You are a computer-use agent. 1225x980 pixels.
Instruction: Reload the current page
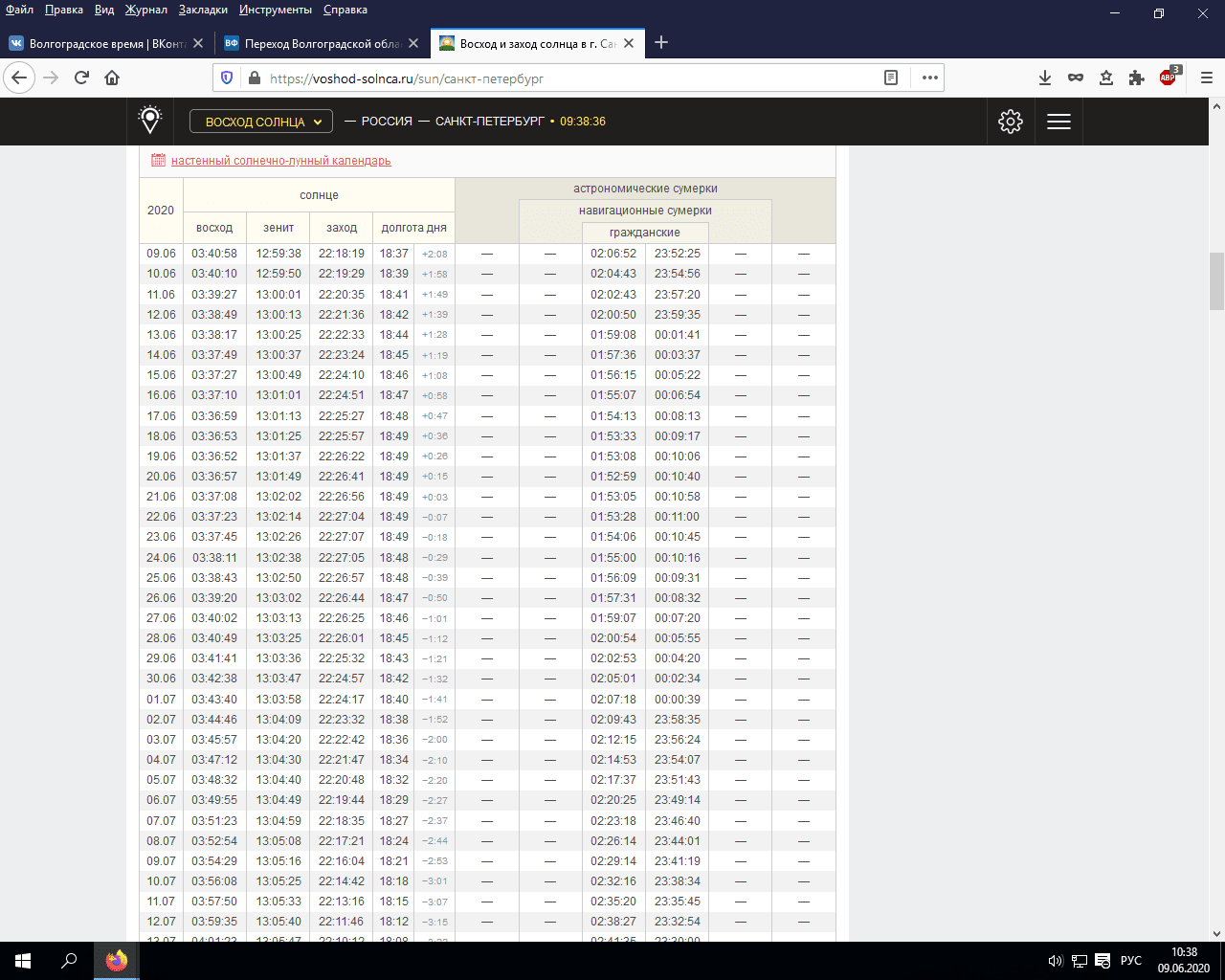click(x=81, y=78)
